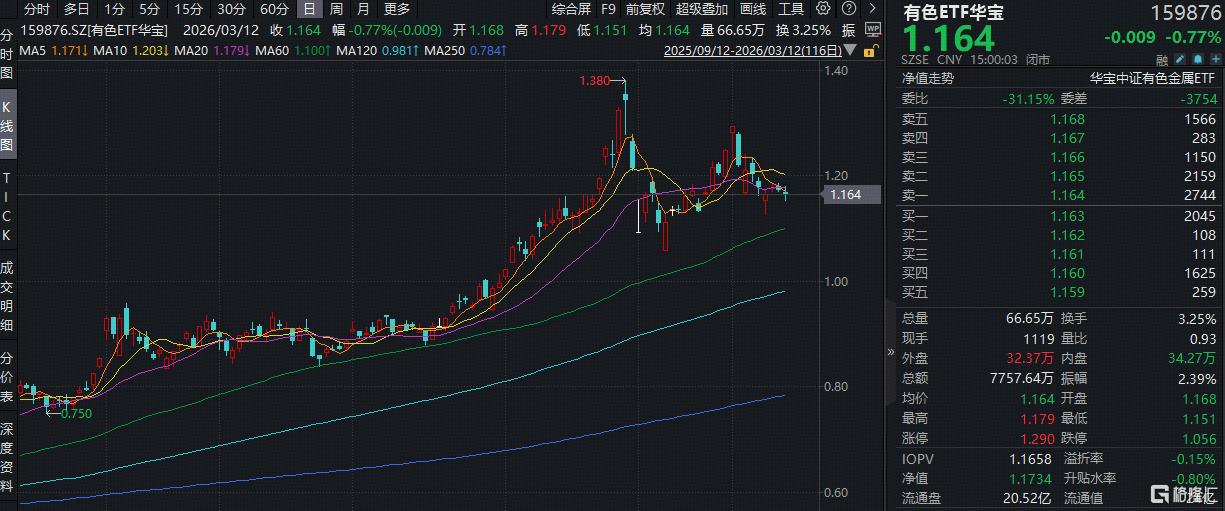Screen dimensions: 1225x511
Task: Select 卖三 ask row at 1.166
Action: pyautogui.click(x=1060, y=157)
